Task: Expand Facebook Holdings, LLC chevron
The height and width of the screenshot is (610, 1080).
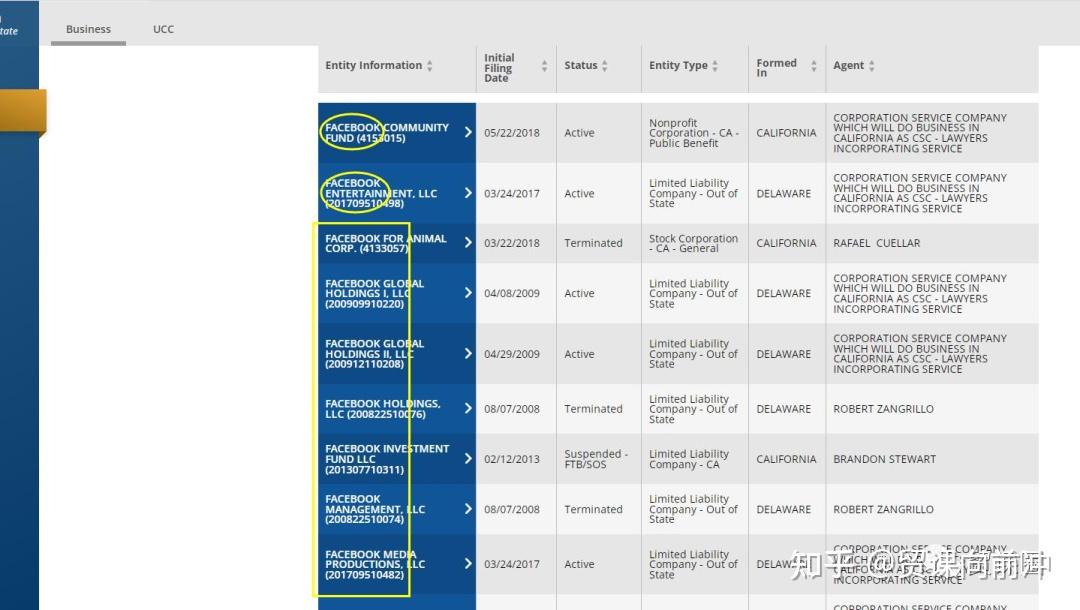Action: point(468,408)
